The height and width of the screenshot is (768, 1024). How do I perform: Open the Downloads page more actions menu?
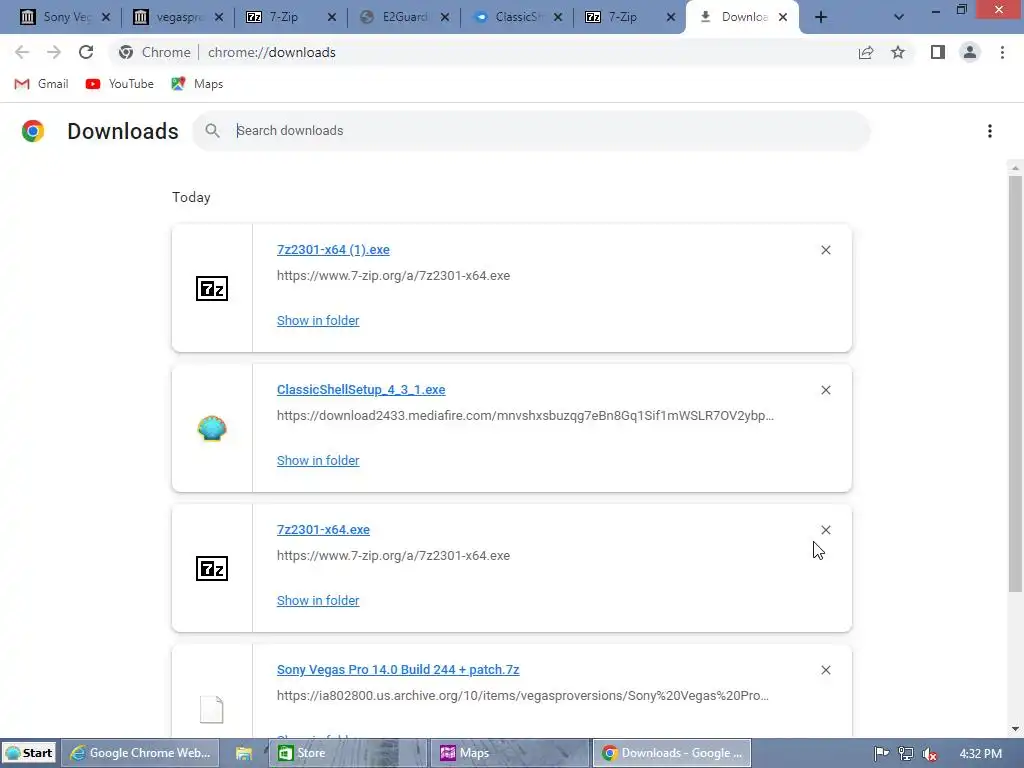(990, 131)
